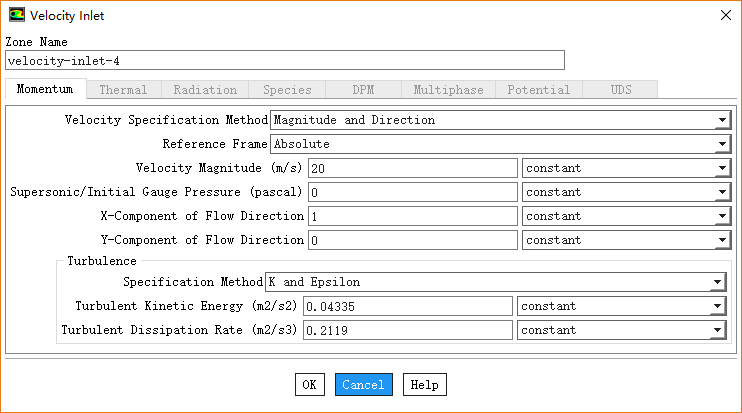The image size is (742, 413).
Task: Switch to the Momentum tab
Action: [x=45, y=90]
